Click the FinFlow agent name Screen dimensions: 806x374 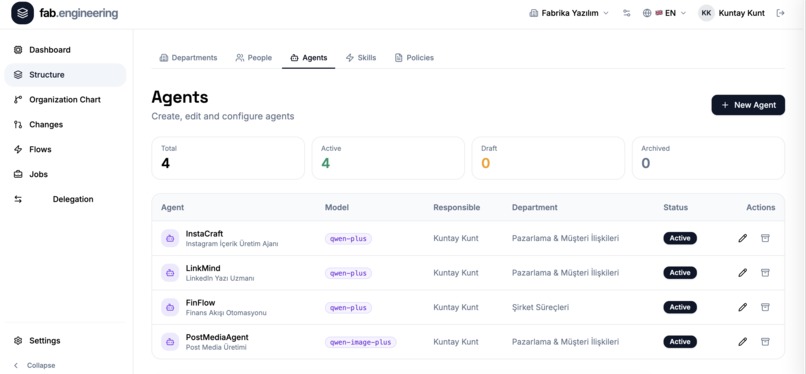(200, 303)
